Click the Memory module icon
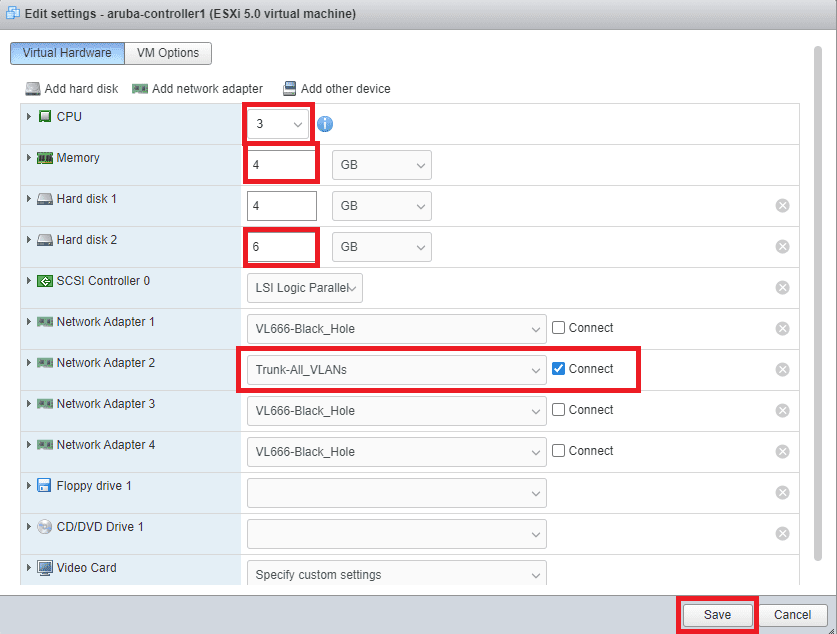The height and width of the screenshot is (634, 837). pyautogui.click(x=45, y=158)
